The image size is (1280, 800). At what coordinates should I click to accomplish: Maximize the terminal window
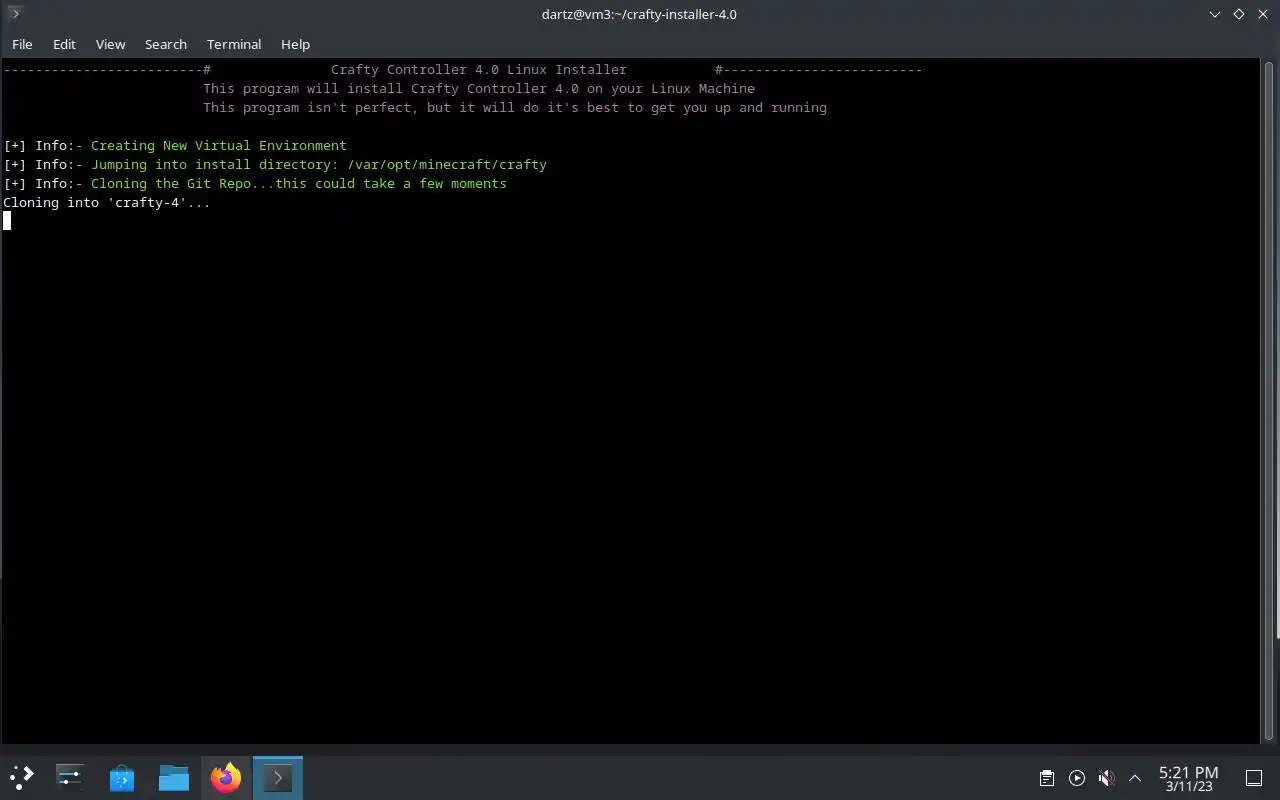tap(1238, 14)
